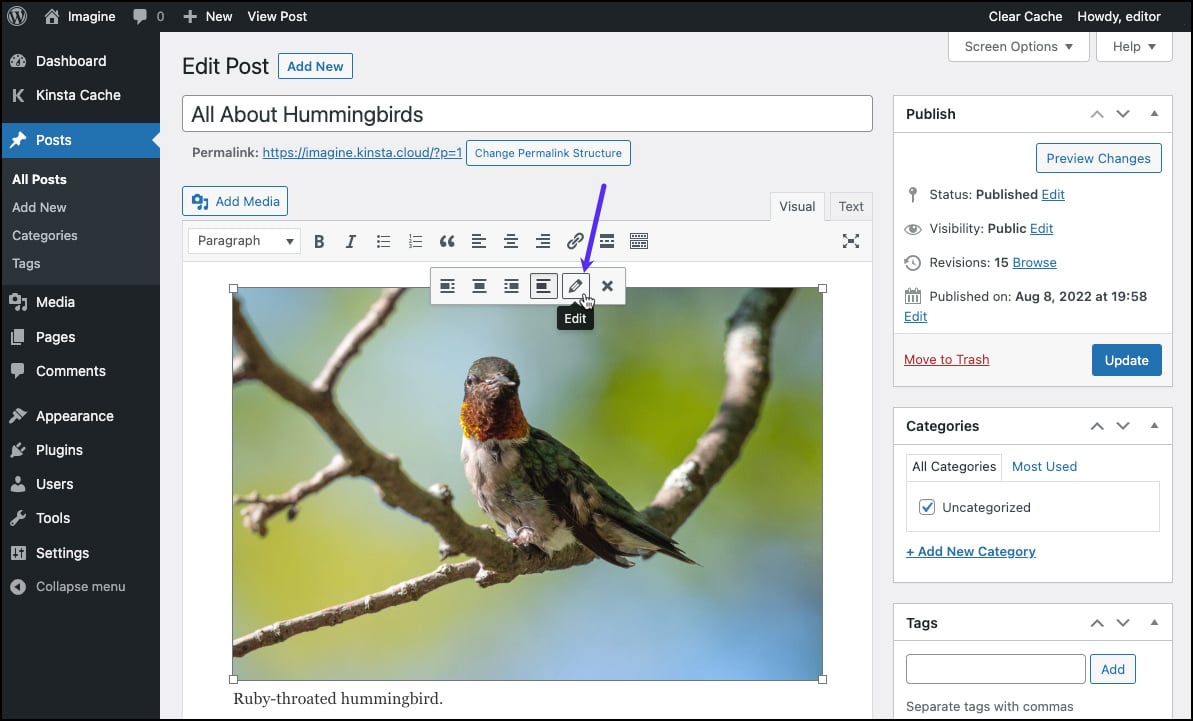Toggle bold formatting in the editor toolbar
Screen dimensions: 1193x721
point(319,241)
